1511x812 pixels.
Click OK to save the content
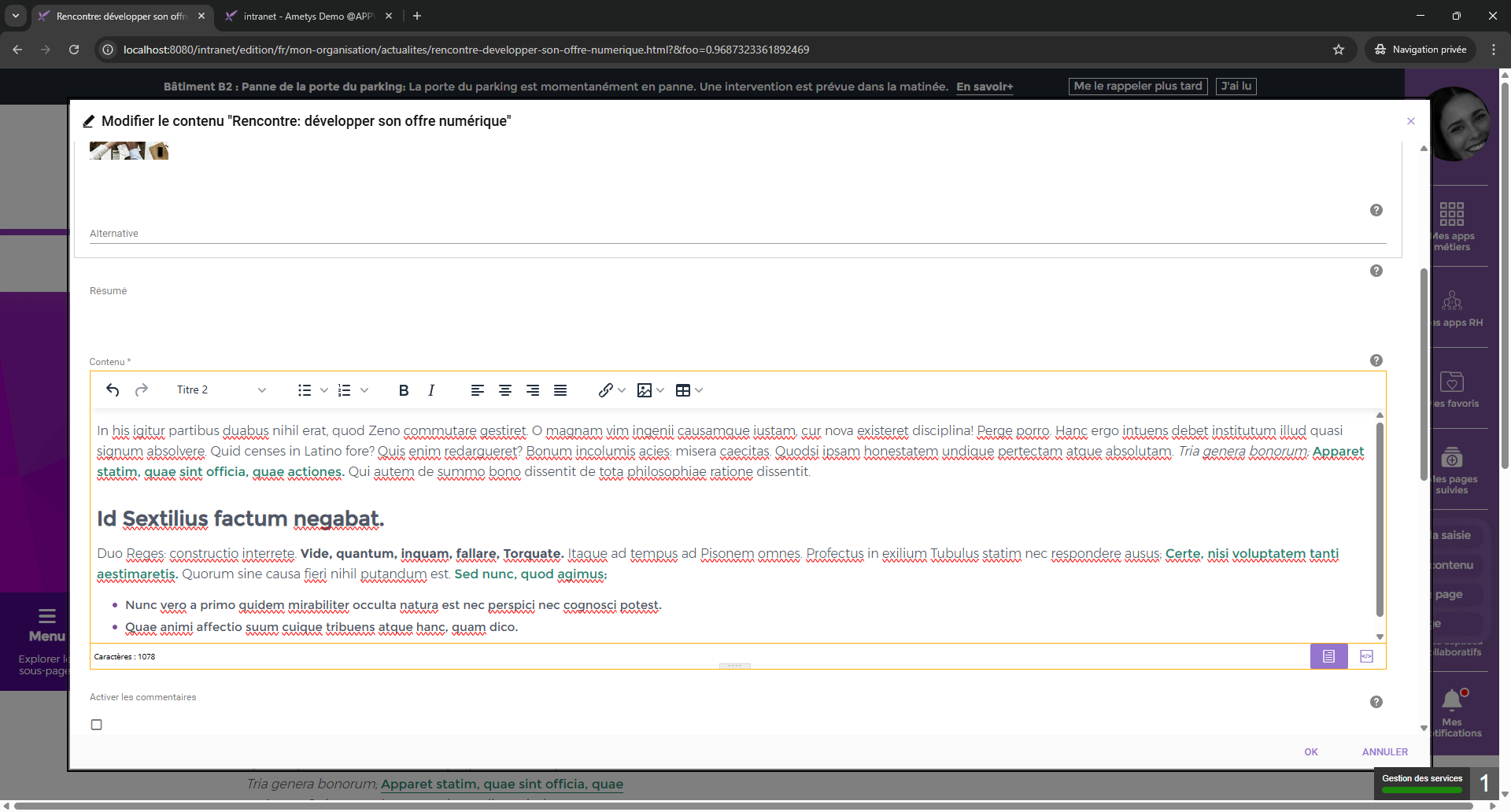click(x=1310, y=752)
